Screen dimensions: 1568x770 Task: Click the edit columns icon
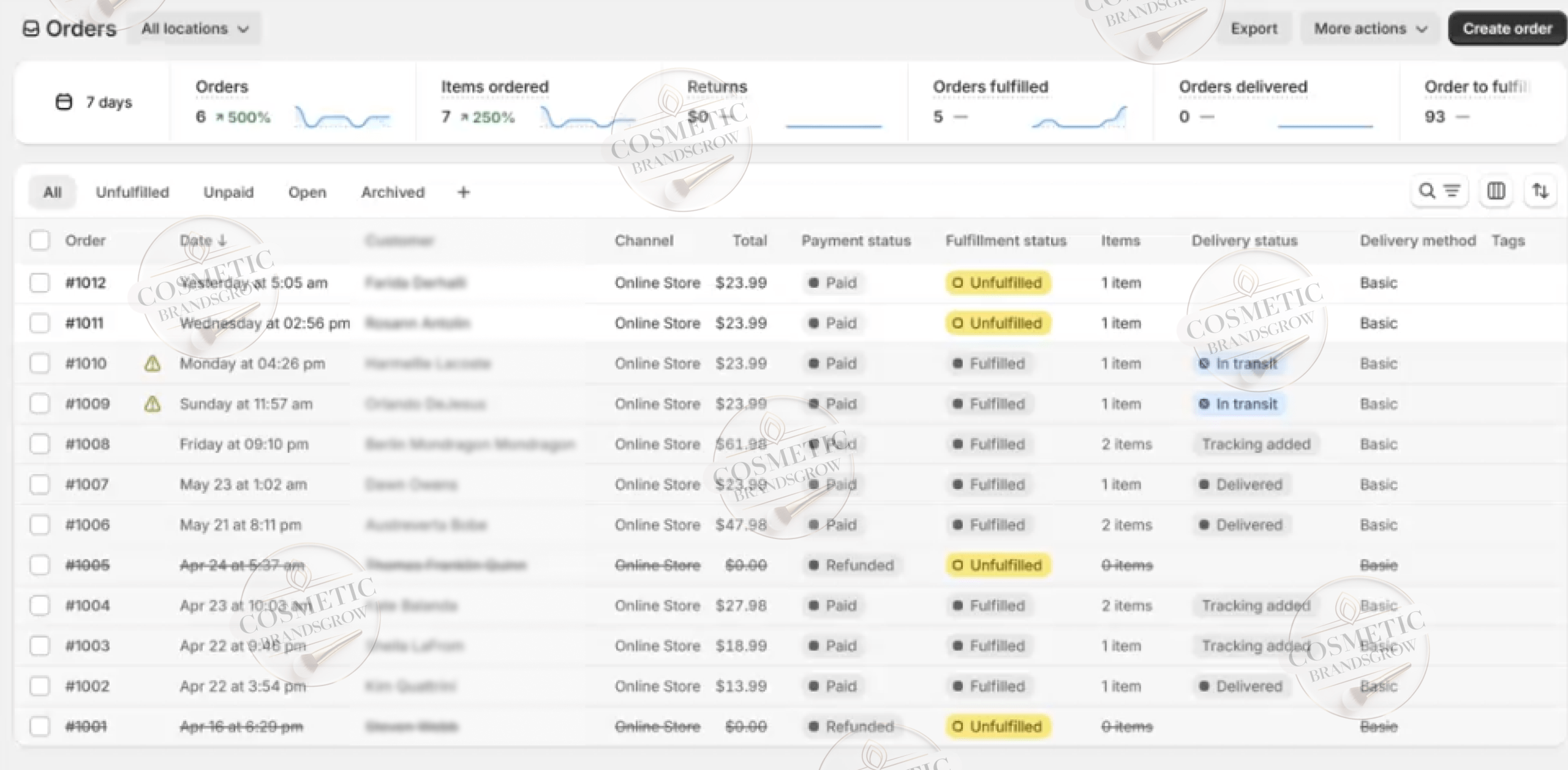click(1496, 192)
